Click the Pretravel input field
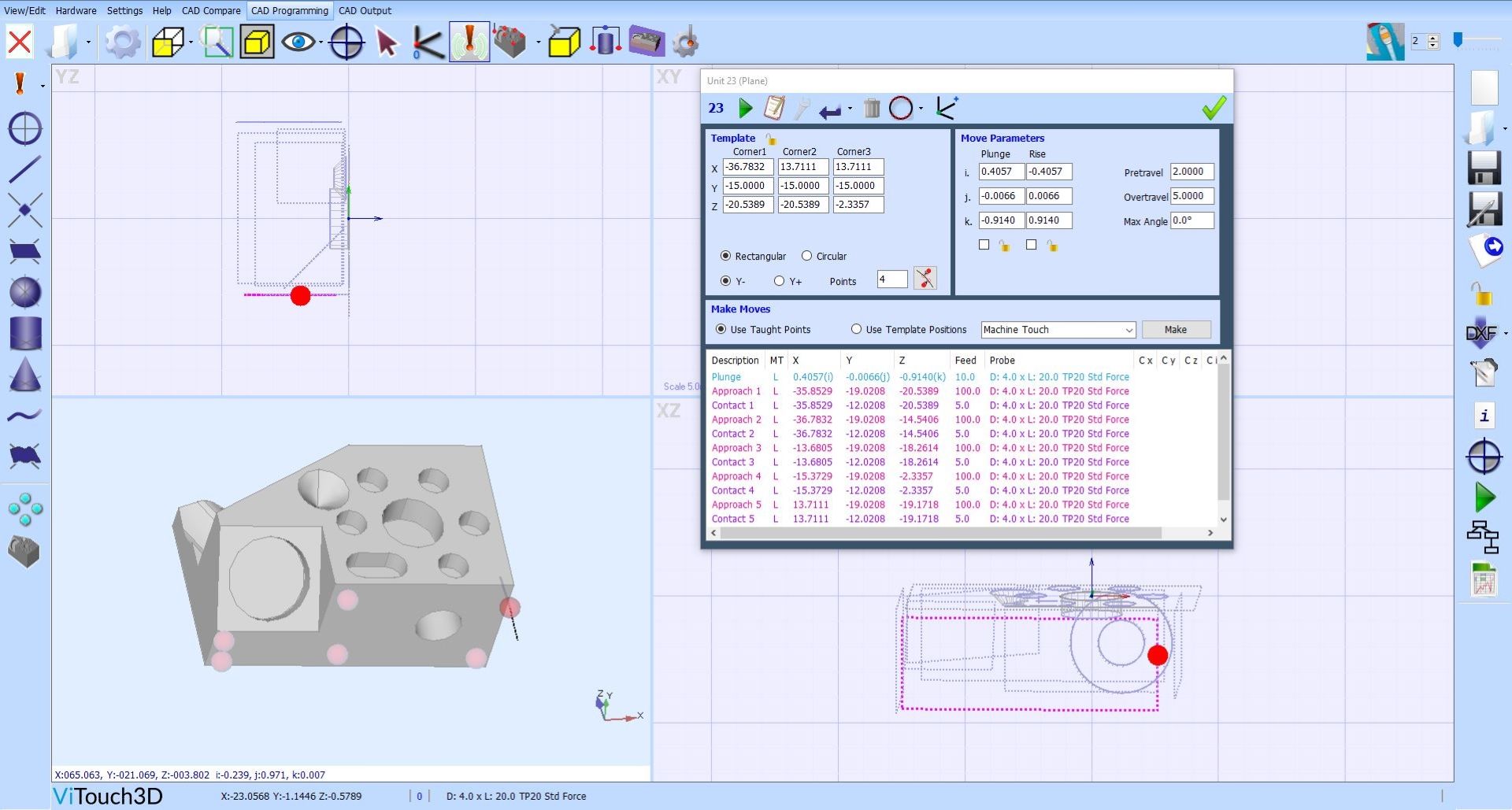Image resolution: width=1512 pixels, height=810 pixels. 1191,172
